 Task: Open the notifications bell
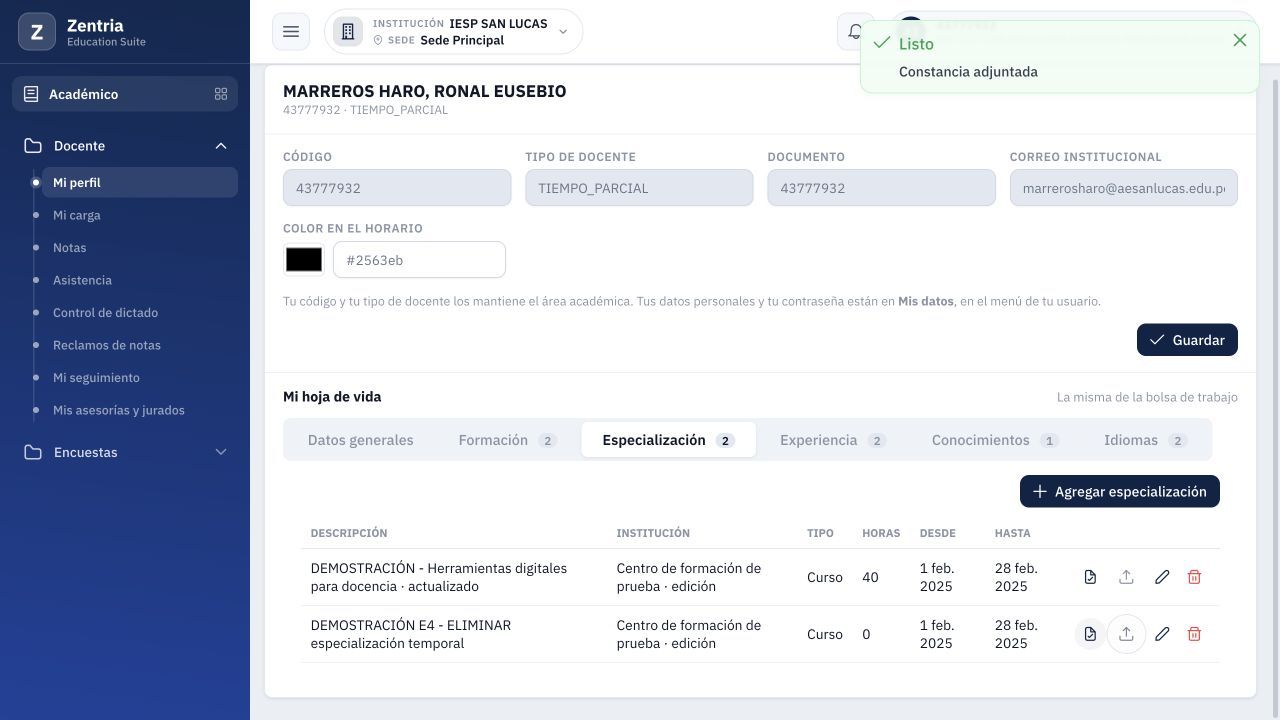click(x=853, y=32)
